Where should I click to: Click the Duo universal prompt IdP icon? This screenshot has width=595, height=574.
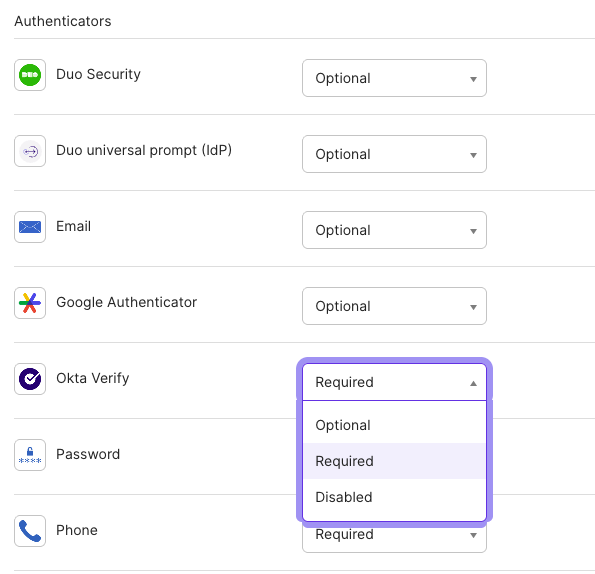[x=30, y=151]
